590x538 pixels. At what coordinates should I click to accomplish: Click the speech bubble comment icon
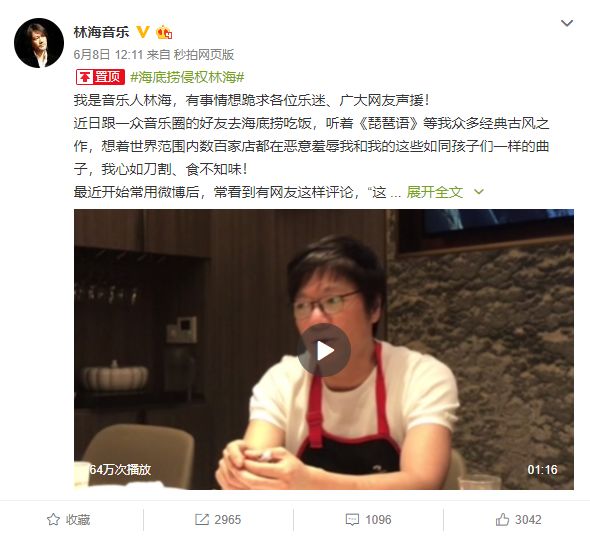pyautogui.click(x=352, y=520)
